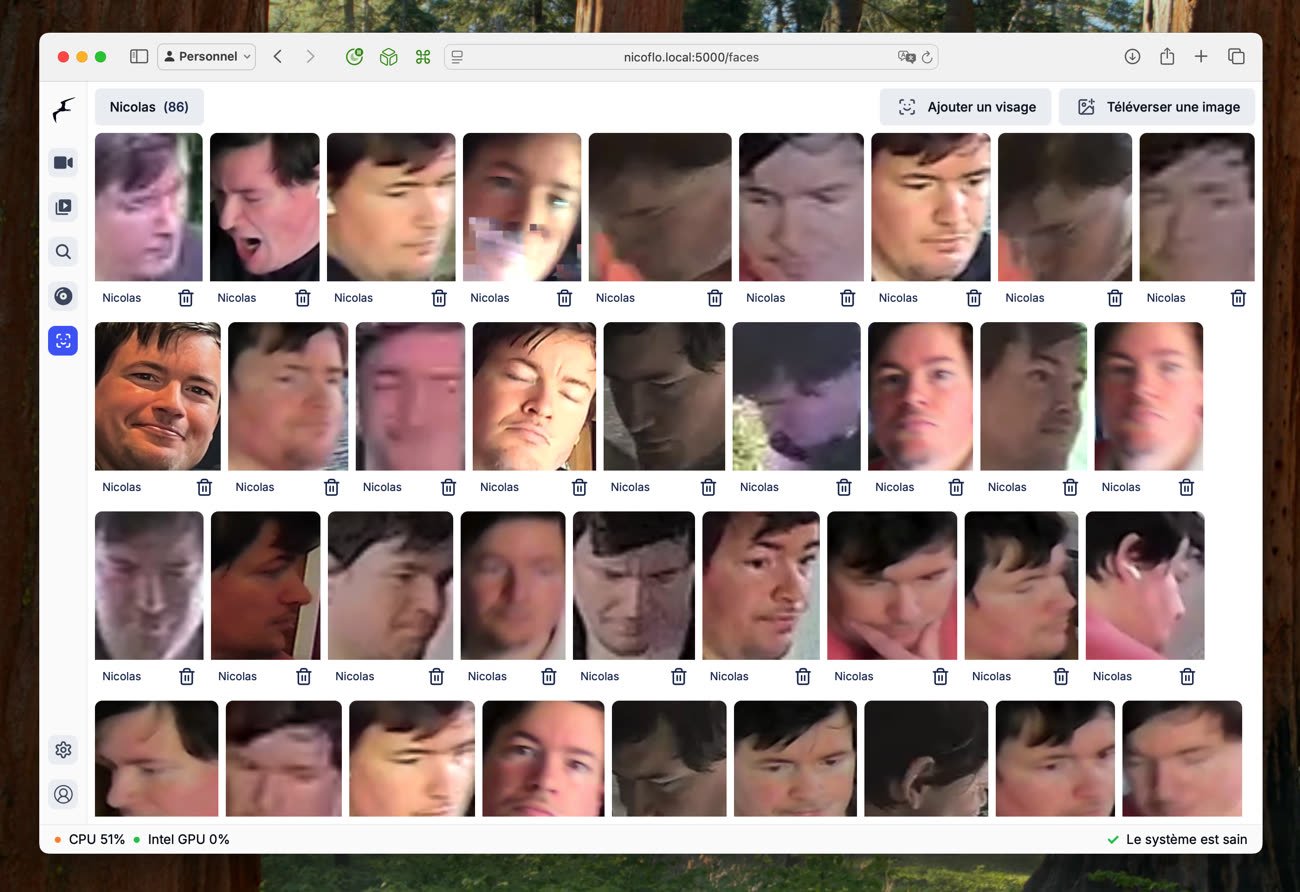This screenshot has width=1300, height=892.
Task: Open the exports disc icon in sidebar
Action: pos(63,296)
